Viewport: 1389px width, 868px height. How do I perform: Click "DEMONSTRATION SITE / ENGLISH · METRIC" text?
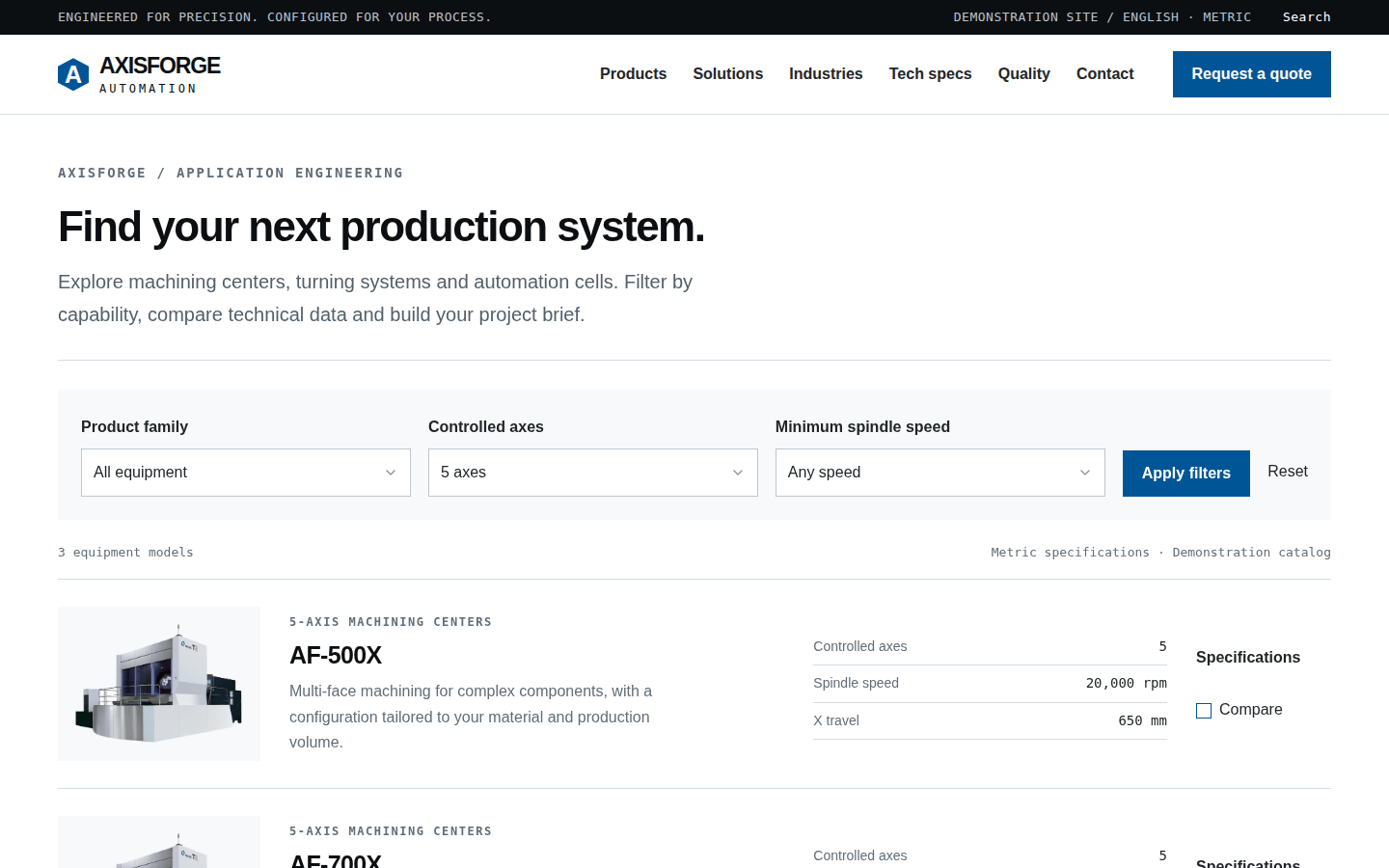pos(1102,17)
